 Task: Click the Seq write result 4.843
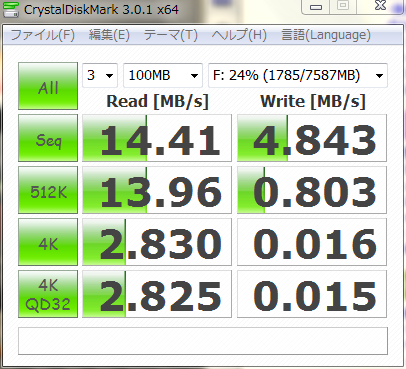pos(312,138)
